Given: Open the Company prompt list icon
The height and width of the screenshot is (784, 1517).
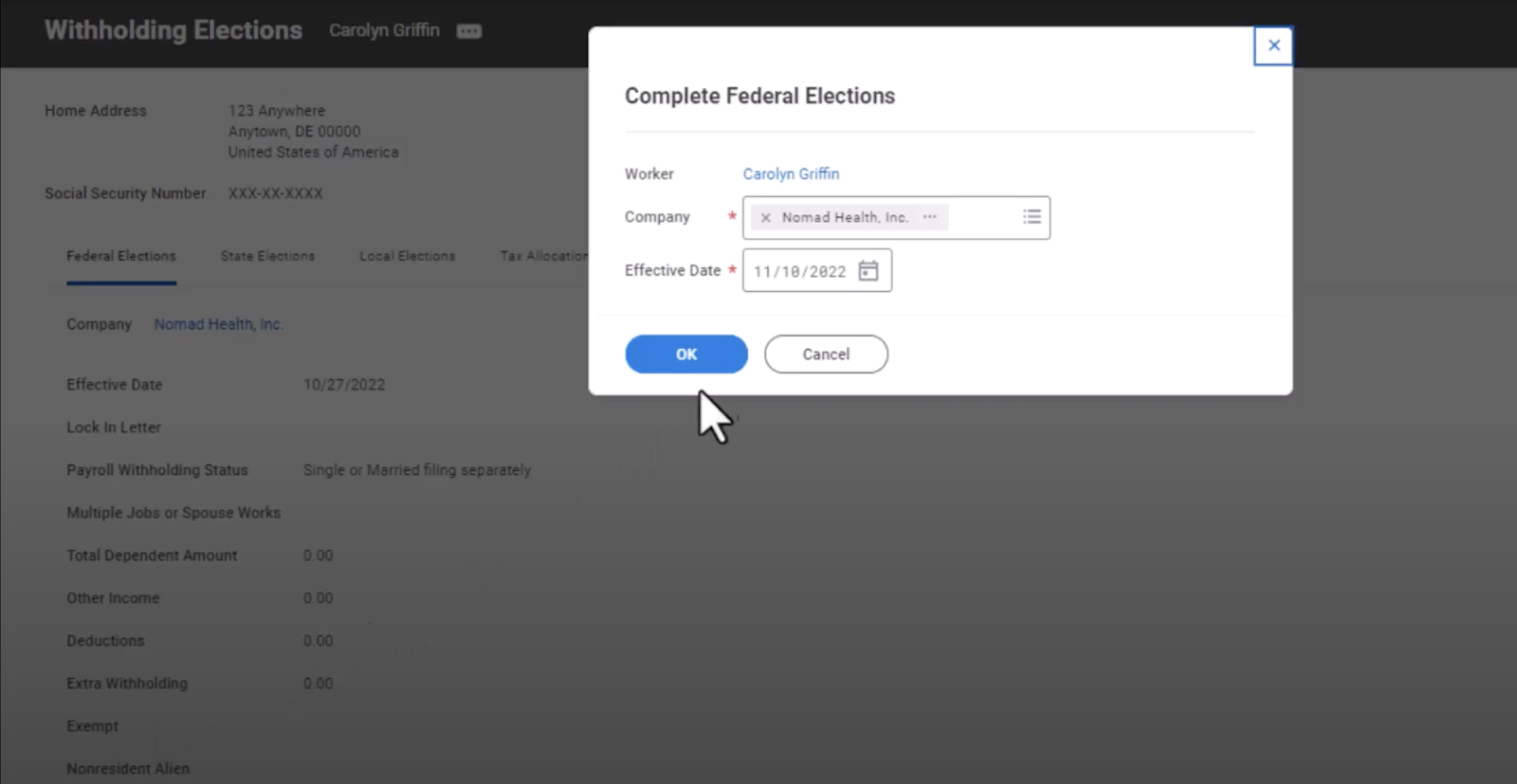Looking at the screenshot, I should point(1032,217).
